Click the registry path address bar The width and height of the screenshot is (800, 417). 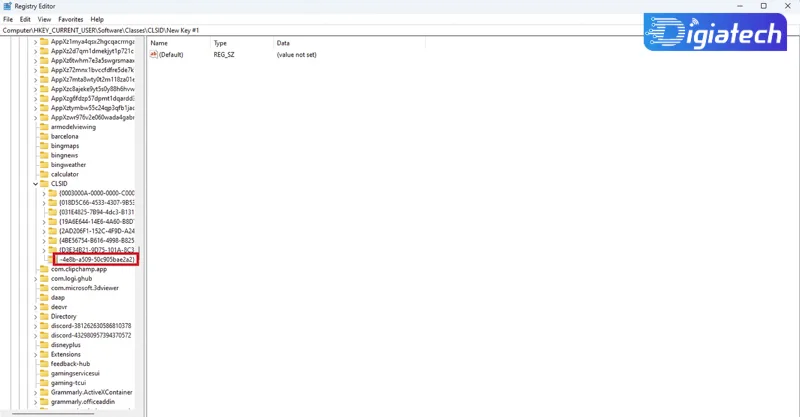point(400,30)
